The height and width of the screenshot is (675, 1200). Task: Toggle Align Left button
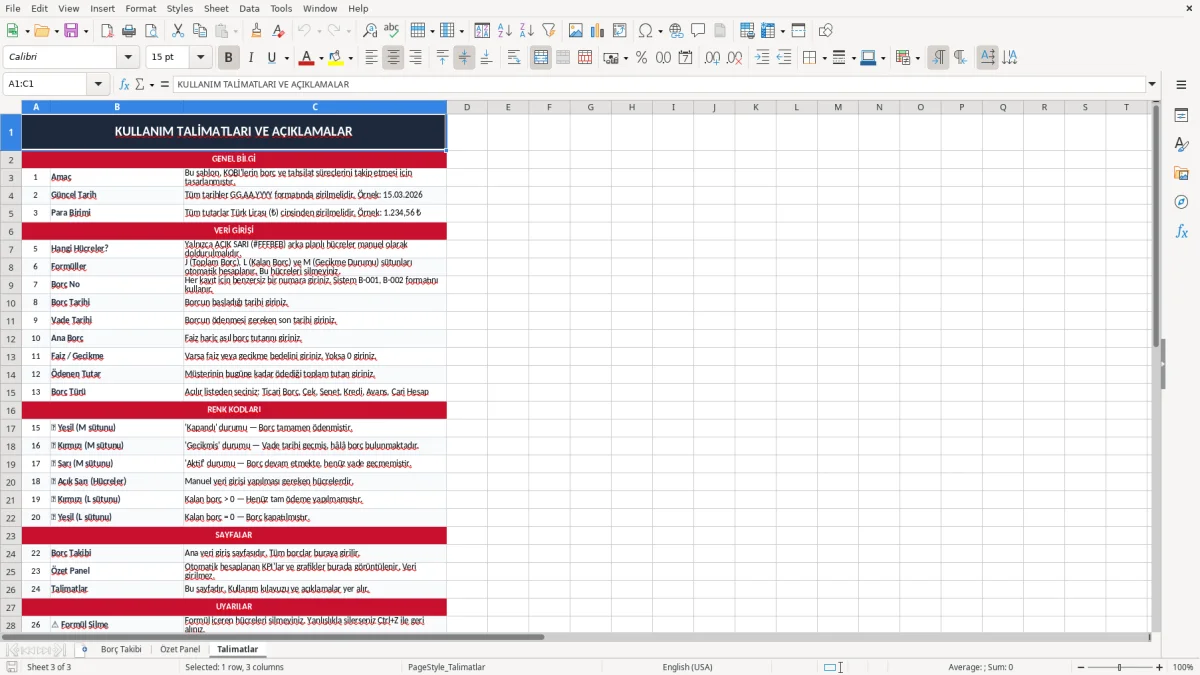(x=371, y=58)
